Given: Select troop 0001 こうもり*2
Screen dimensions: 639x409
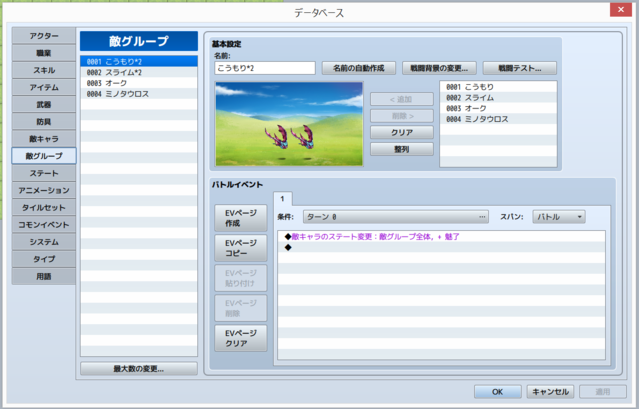Looking at the screenshot, I should 139,62.
